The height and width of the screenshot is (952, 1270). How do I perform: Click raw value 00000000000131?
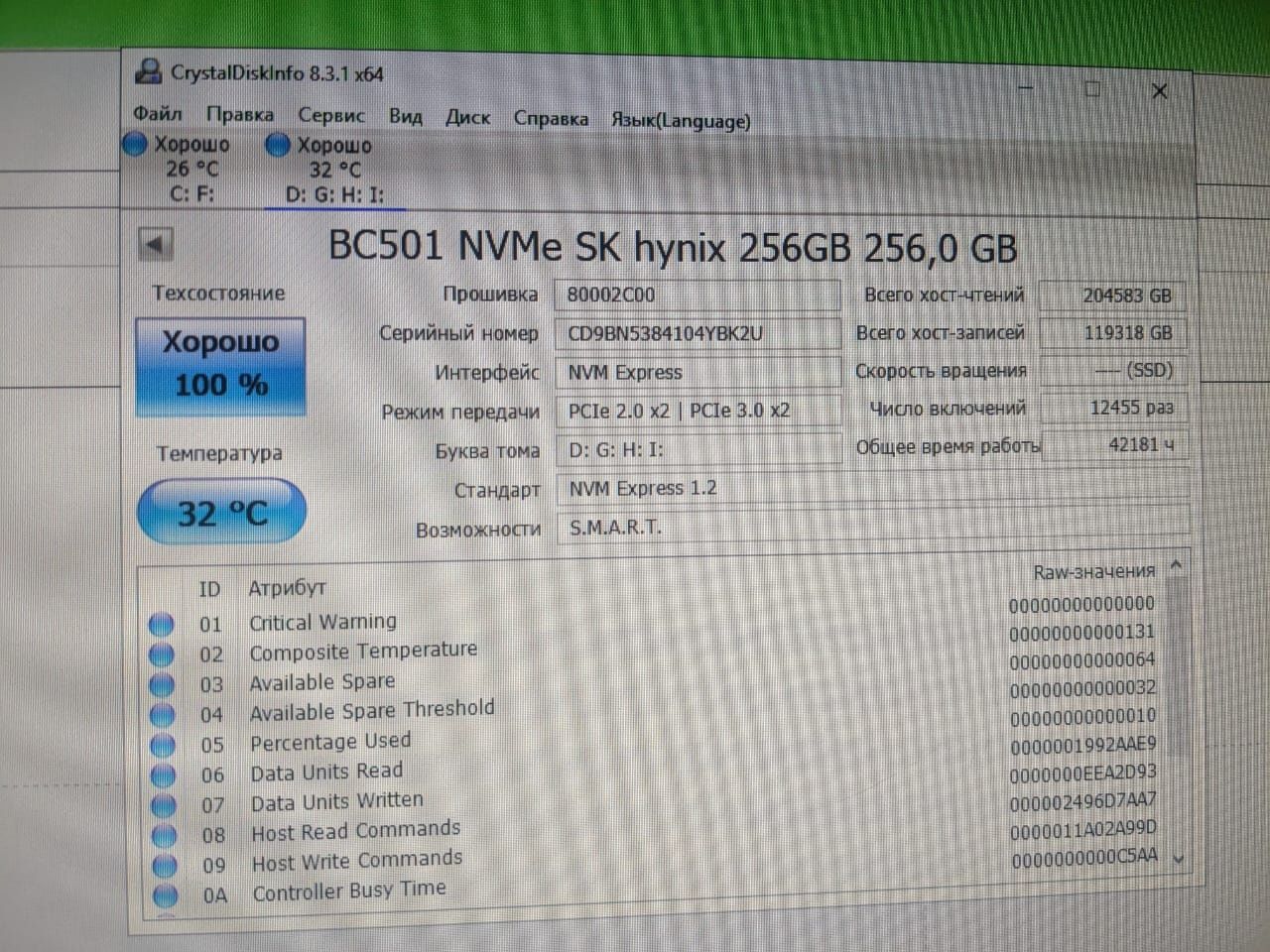(1081, 632)
